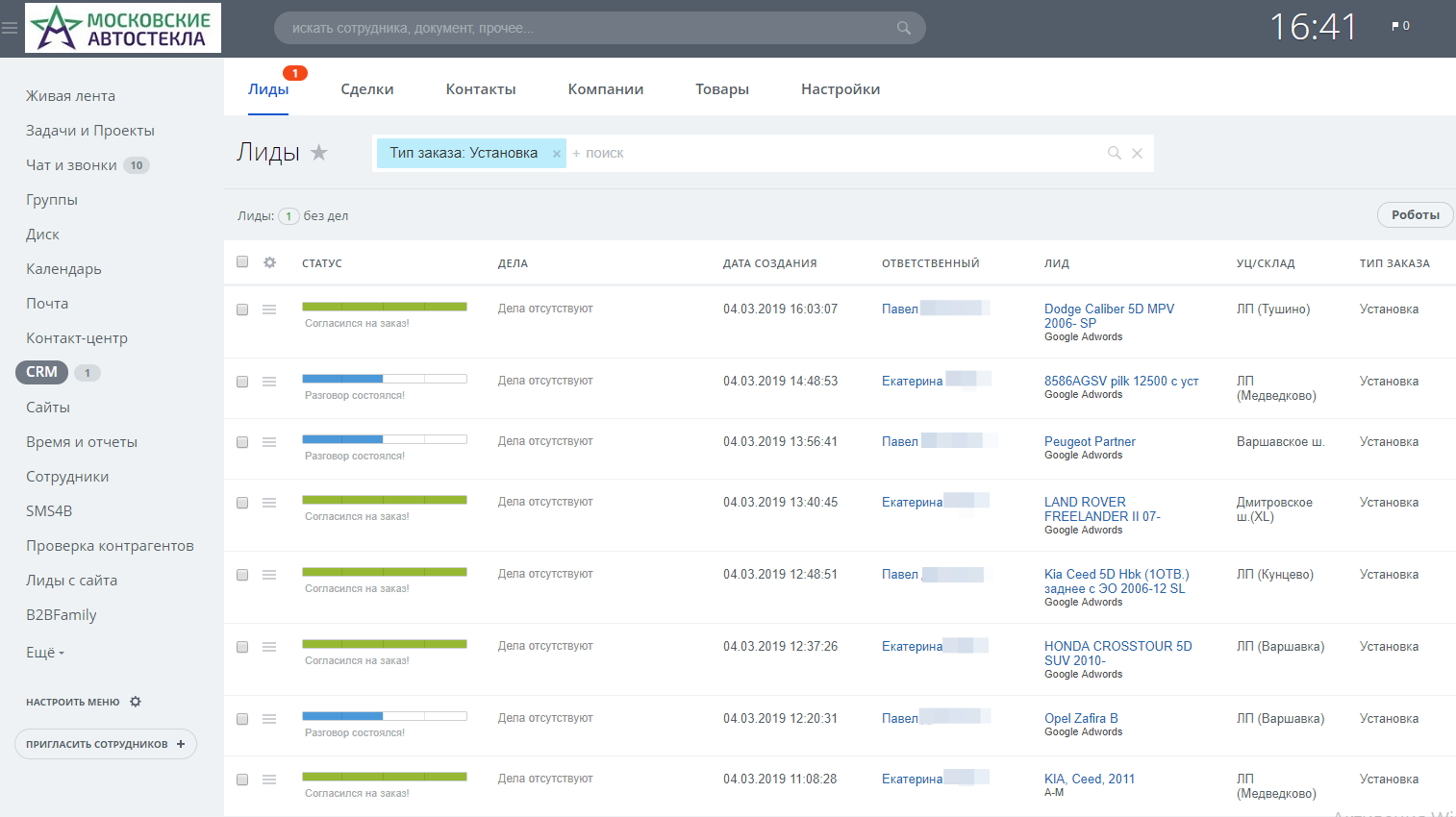
Task: Open the Настройки tab
Action: [841, 89]
